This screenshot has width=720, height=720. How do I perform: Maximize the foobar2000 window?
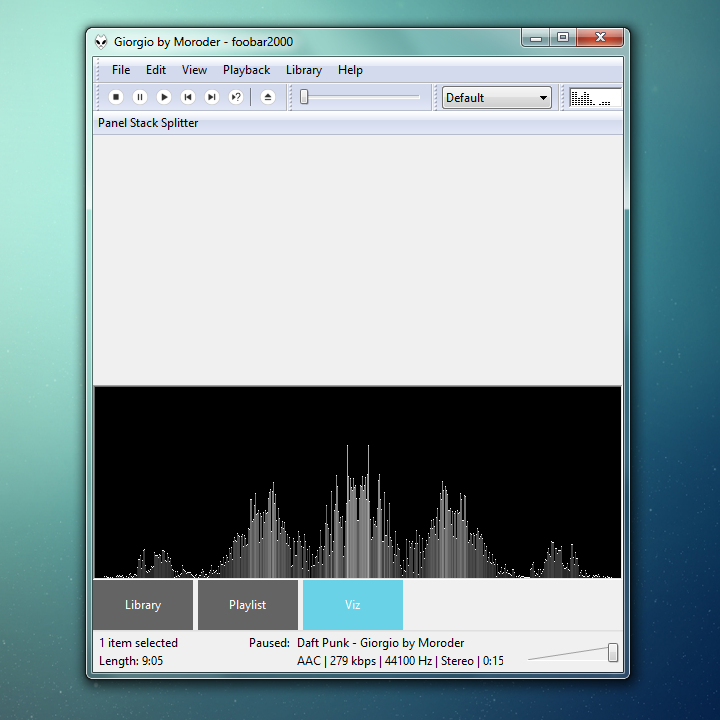click(563, 38)
